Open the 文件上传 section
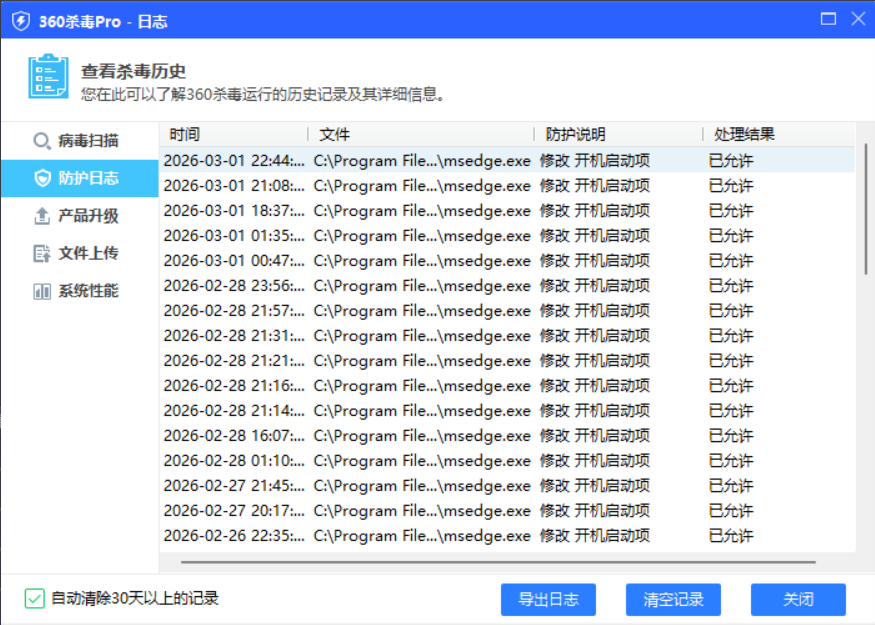Viewport: 875px width, 625px height. [x=88, y=254]
